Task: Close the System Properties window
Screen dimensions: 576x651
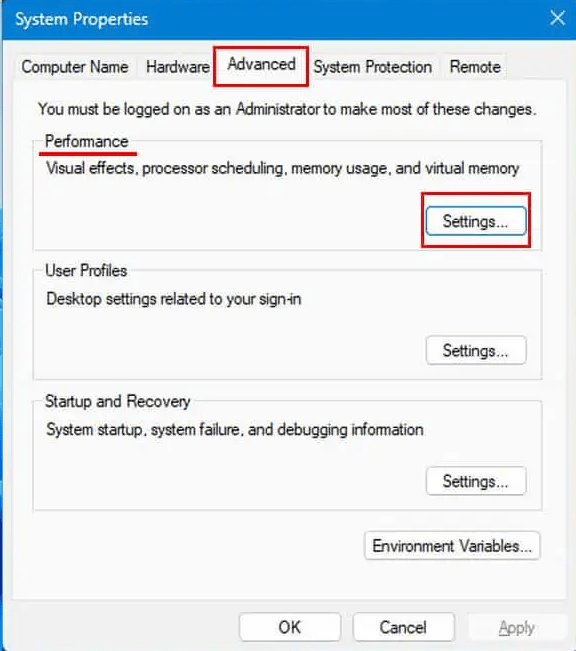Action: (557, 18)
